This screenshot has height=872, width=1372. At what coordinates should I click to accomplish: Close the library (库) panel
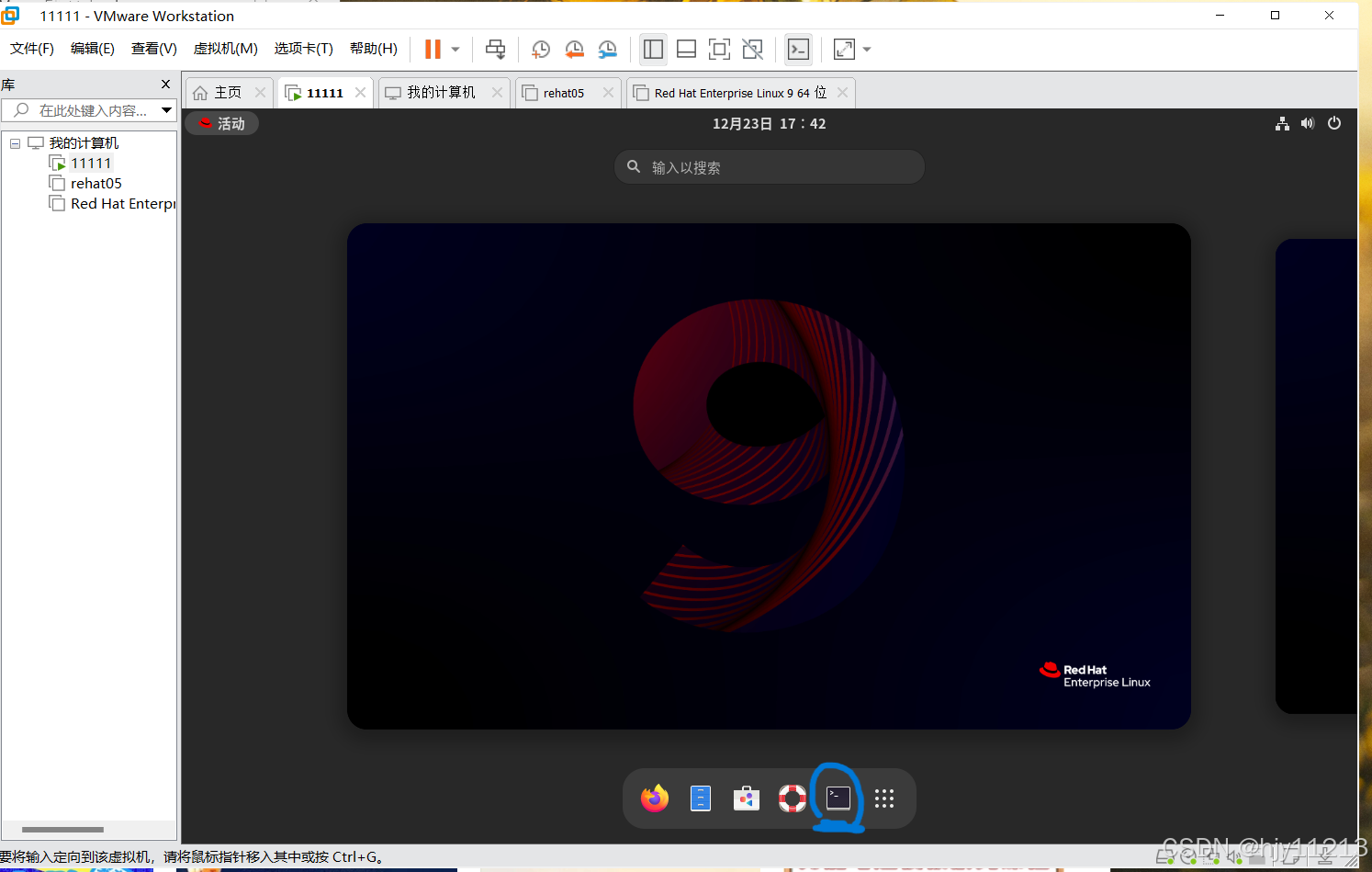pyautogui.click(x=165, y=85)
